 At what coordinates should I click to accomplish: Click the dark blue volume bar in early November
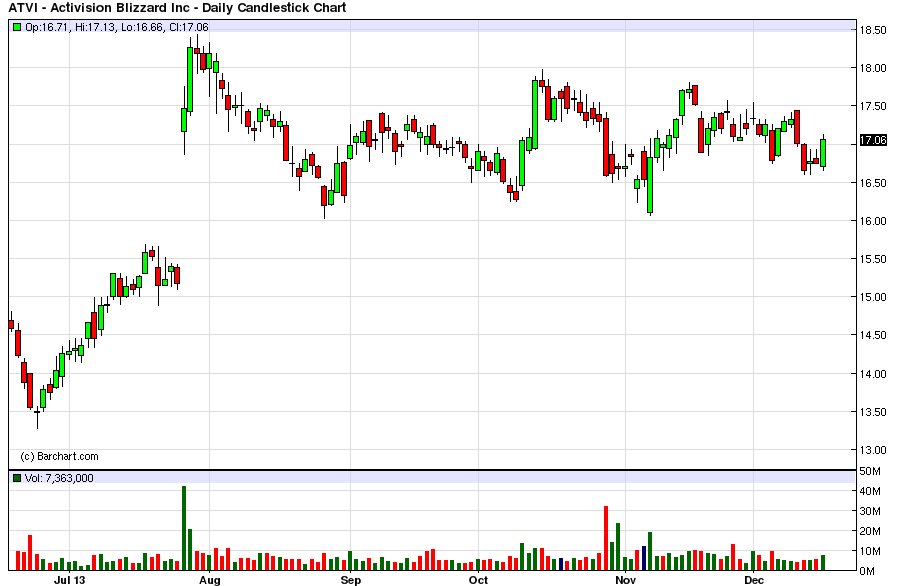pyautogui.click(x=644, y=558)
